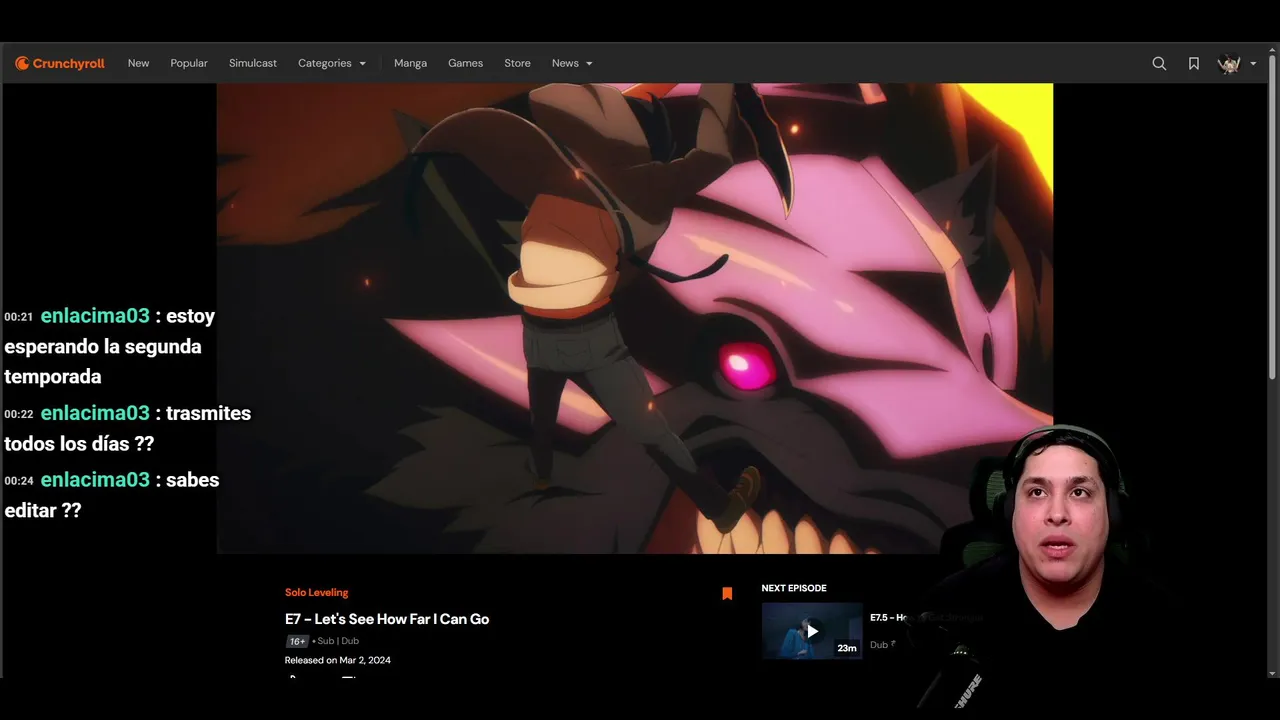
Task: Expand the account dropdown arrow beside avatar
Action: point(1253,64)
